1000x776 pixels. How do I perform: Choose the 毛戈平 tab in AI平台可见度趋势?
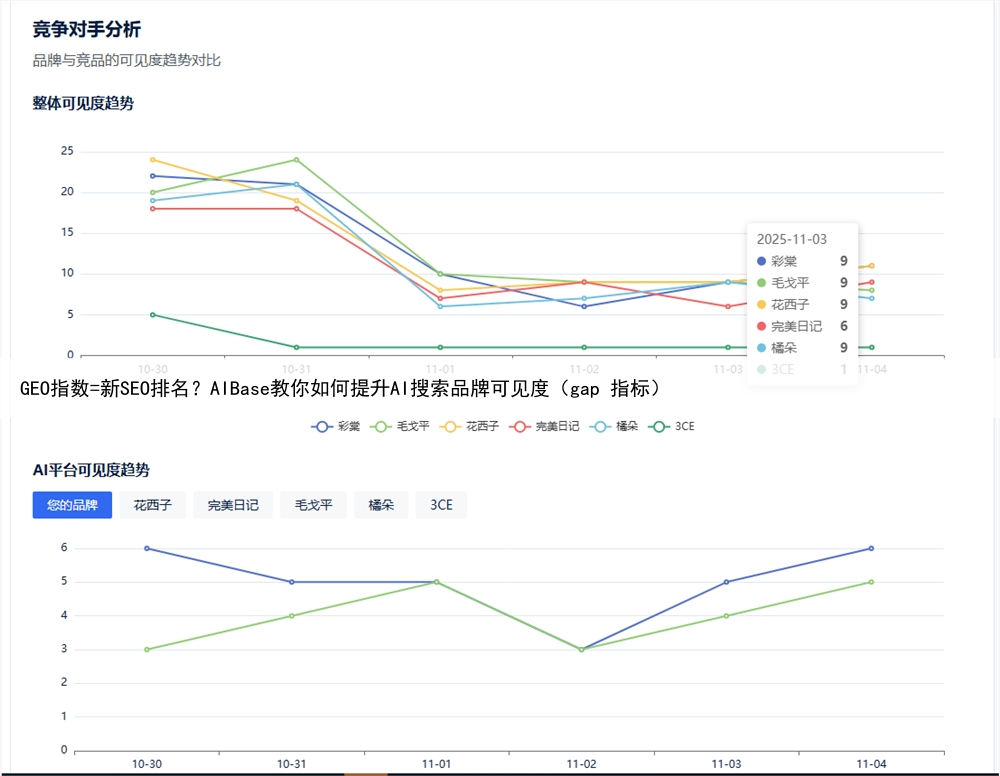click(313, 505)
